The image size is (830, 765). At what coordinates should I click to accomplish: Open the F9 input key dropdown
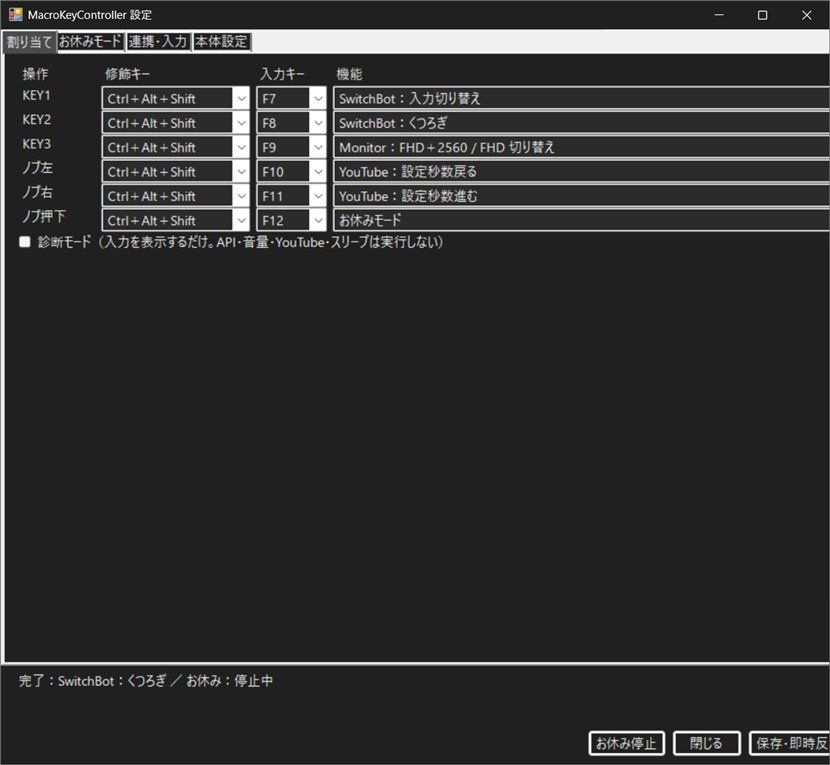(x=318, y=147)
